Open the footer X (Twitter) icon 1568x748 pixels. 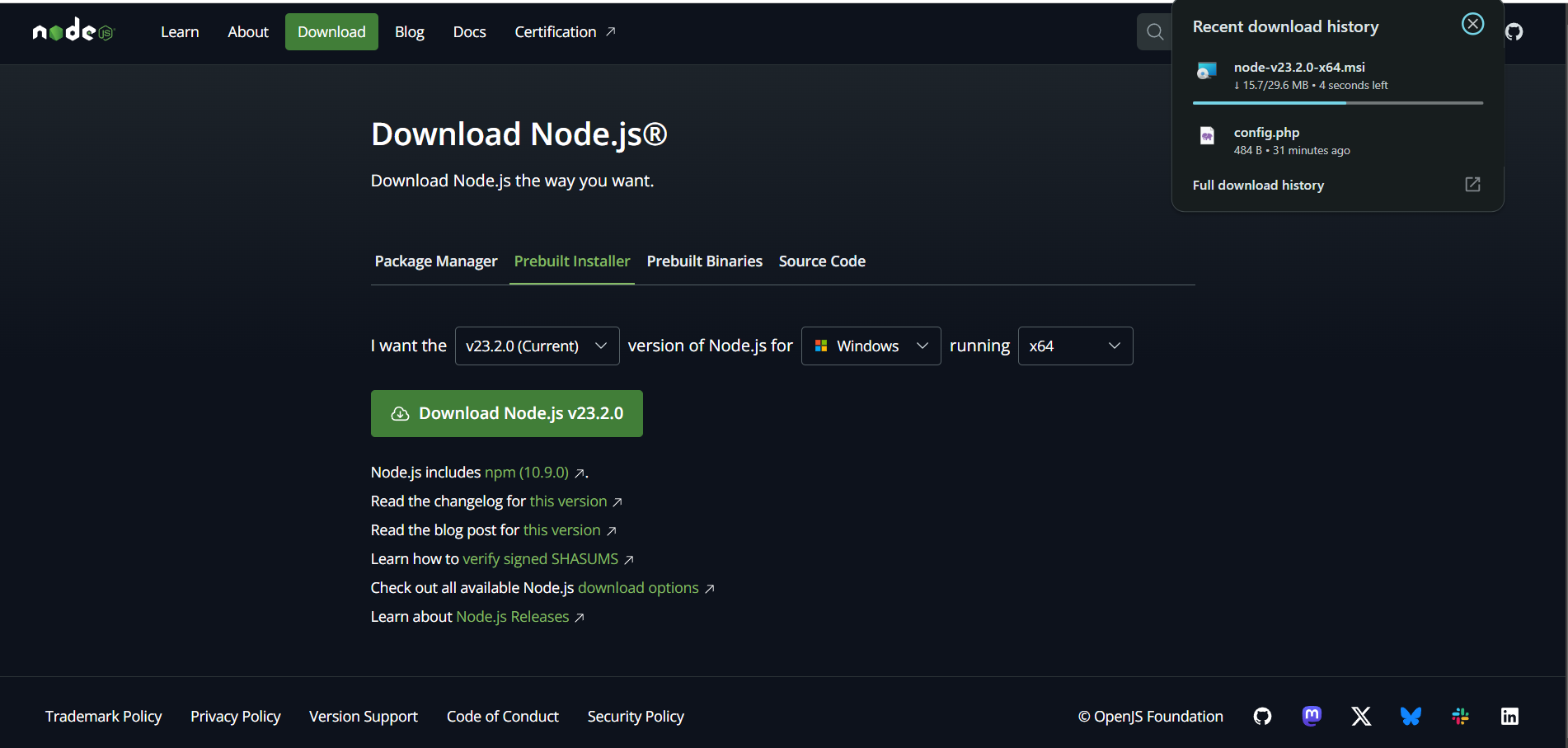1361,716
